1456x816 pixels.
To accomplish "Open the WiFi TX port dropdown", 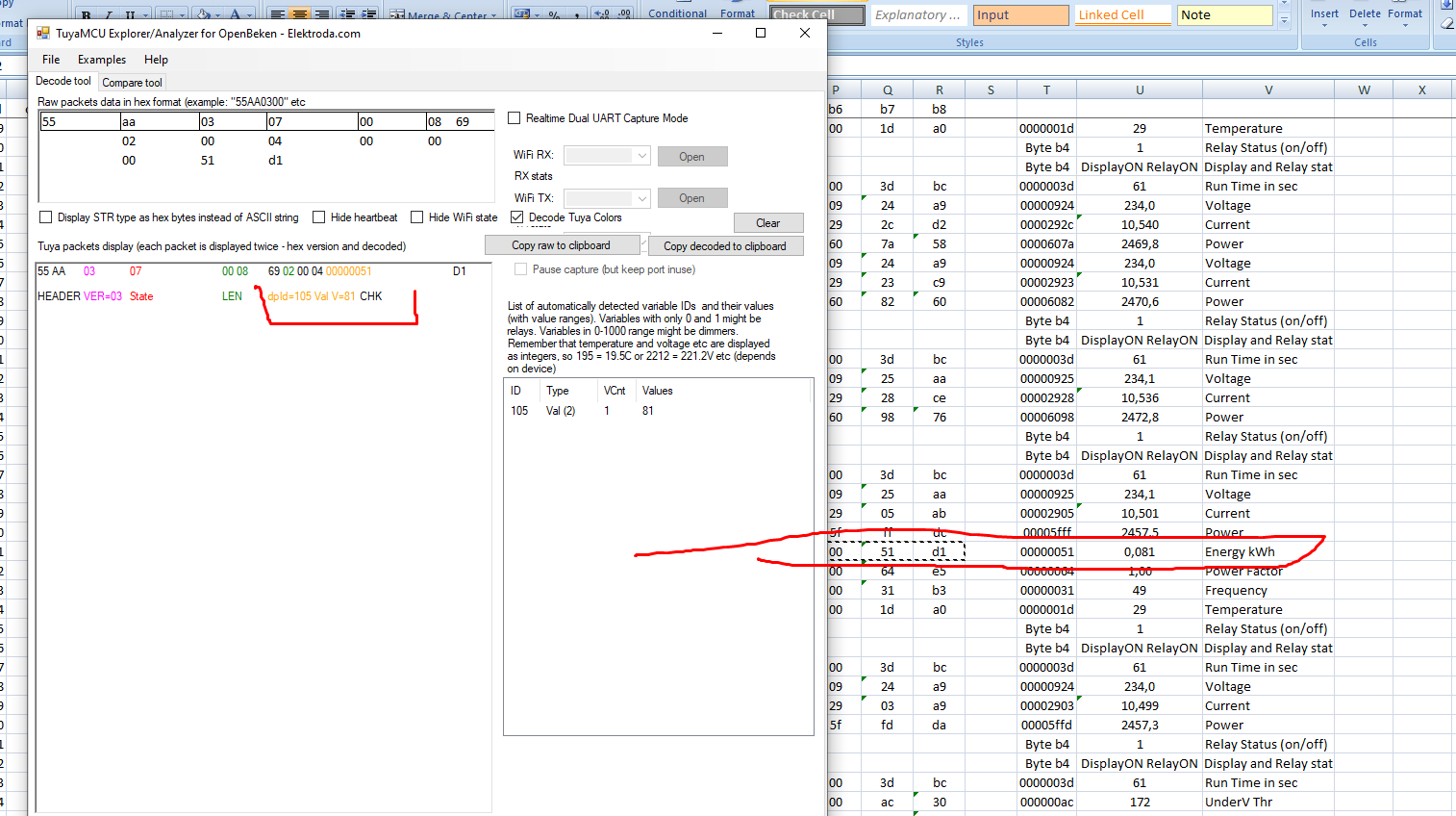I will [x=642, y=198].
